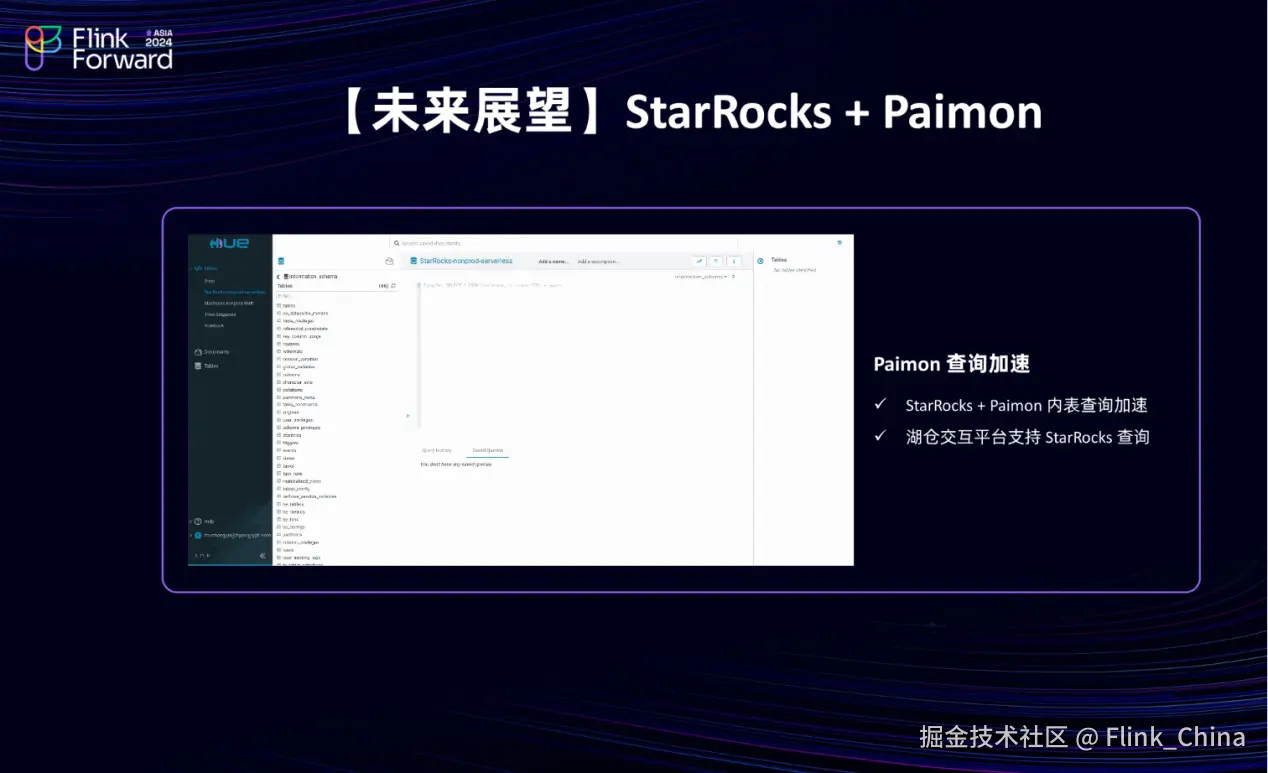This screenshot has width=1268, height=773.
Task: Select the engines table
Action: [289, 412]
